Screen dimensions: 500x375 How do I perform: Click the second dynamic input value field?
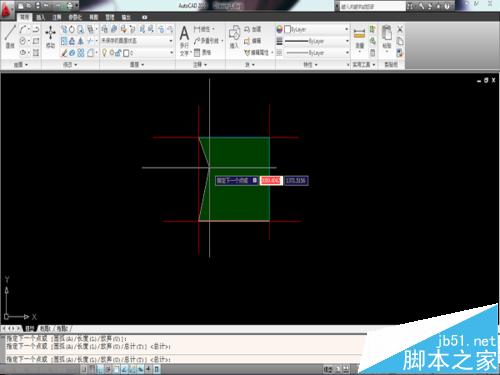tap(296, 180)
